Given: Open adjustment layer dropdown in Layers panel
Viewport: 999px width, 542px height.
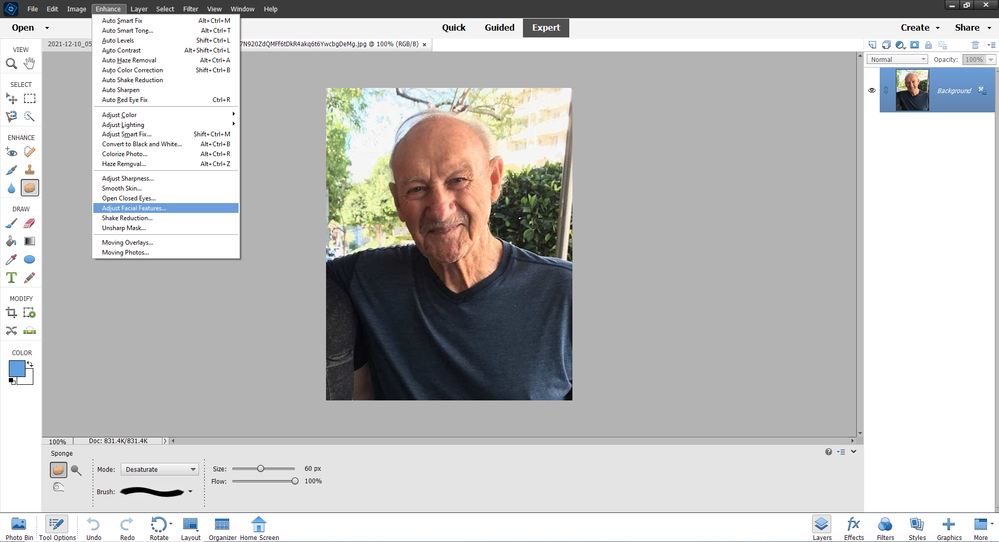Looking at the screenshot, I should click(900, 45).
